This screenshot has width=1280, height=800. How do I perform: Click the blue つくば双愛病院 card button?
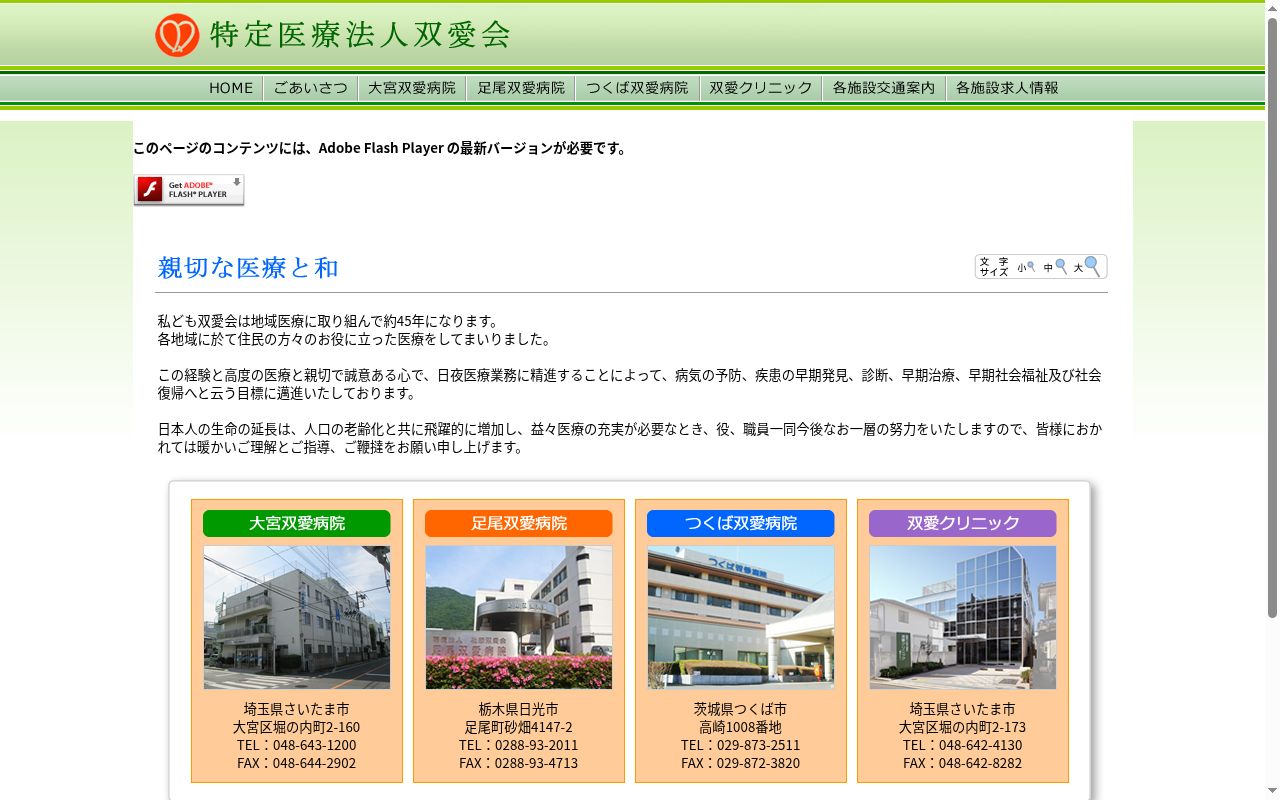click(x=741, y=523)
